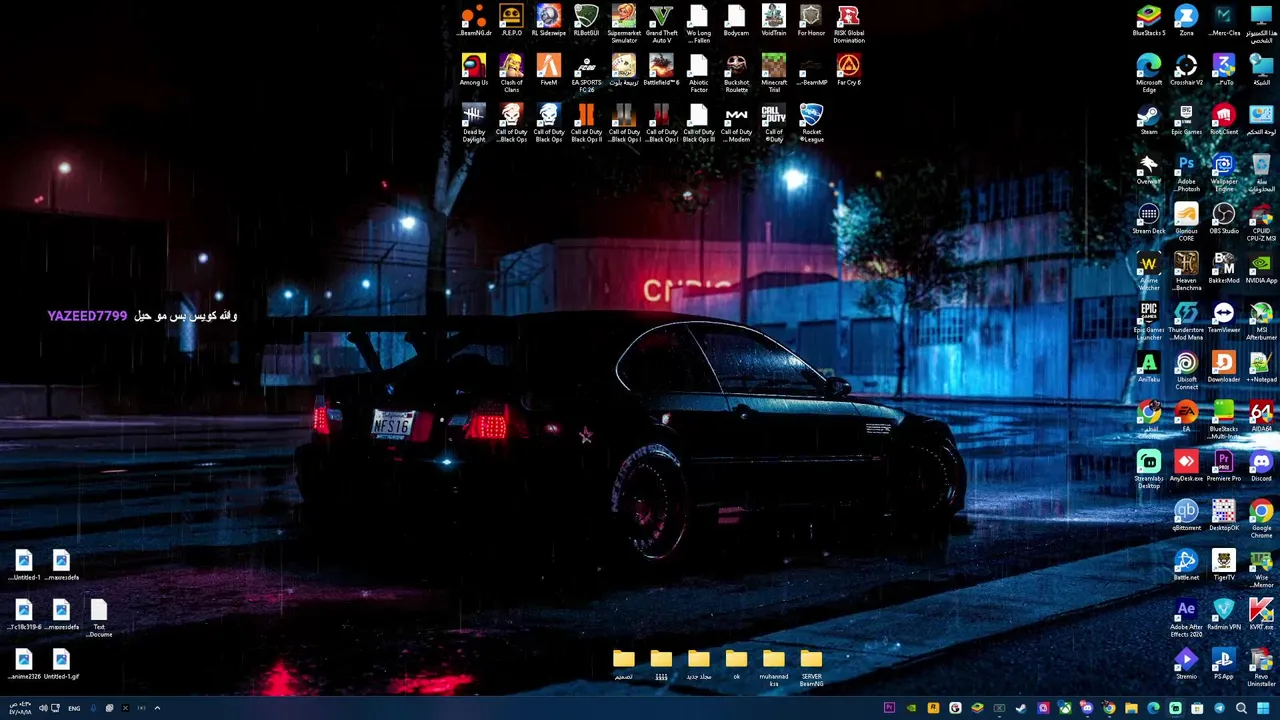This screenshot has width=1280, height=720.
Task: Open DesktopOK shortcut
Action: 1224,516
